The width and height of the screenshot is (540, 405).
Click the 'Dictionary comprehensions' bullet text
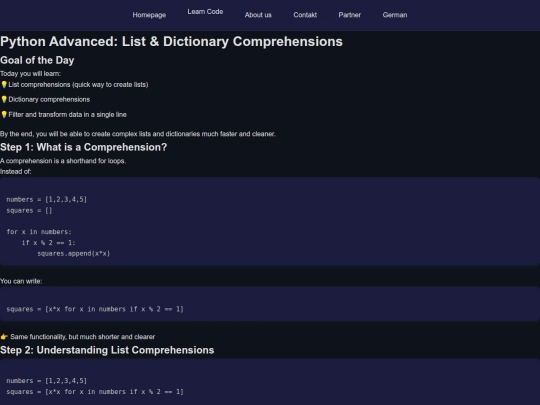coord(49,100)
